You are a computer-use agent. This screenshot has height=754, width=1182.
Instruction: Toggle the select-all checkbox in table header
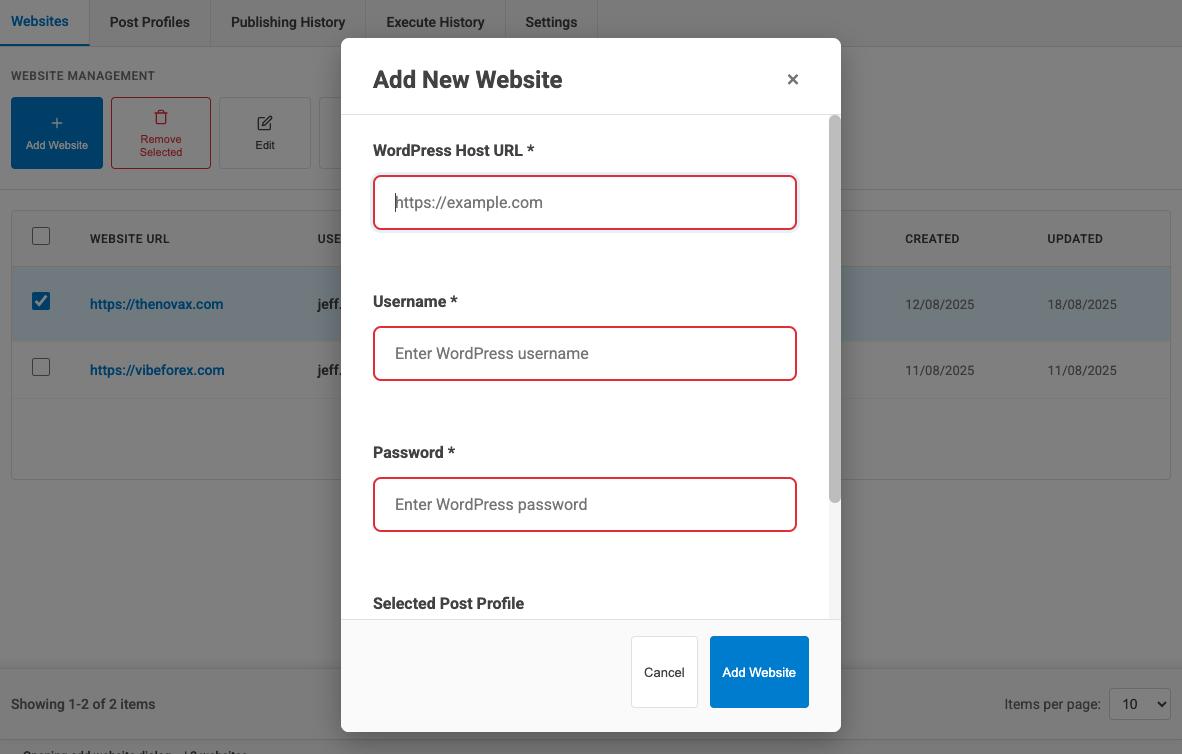pos(41,237)
